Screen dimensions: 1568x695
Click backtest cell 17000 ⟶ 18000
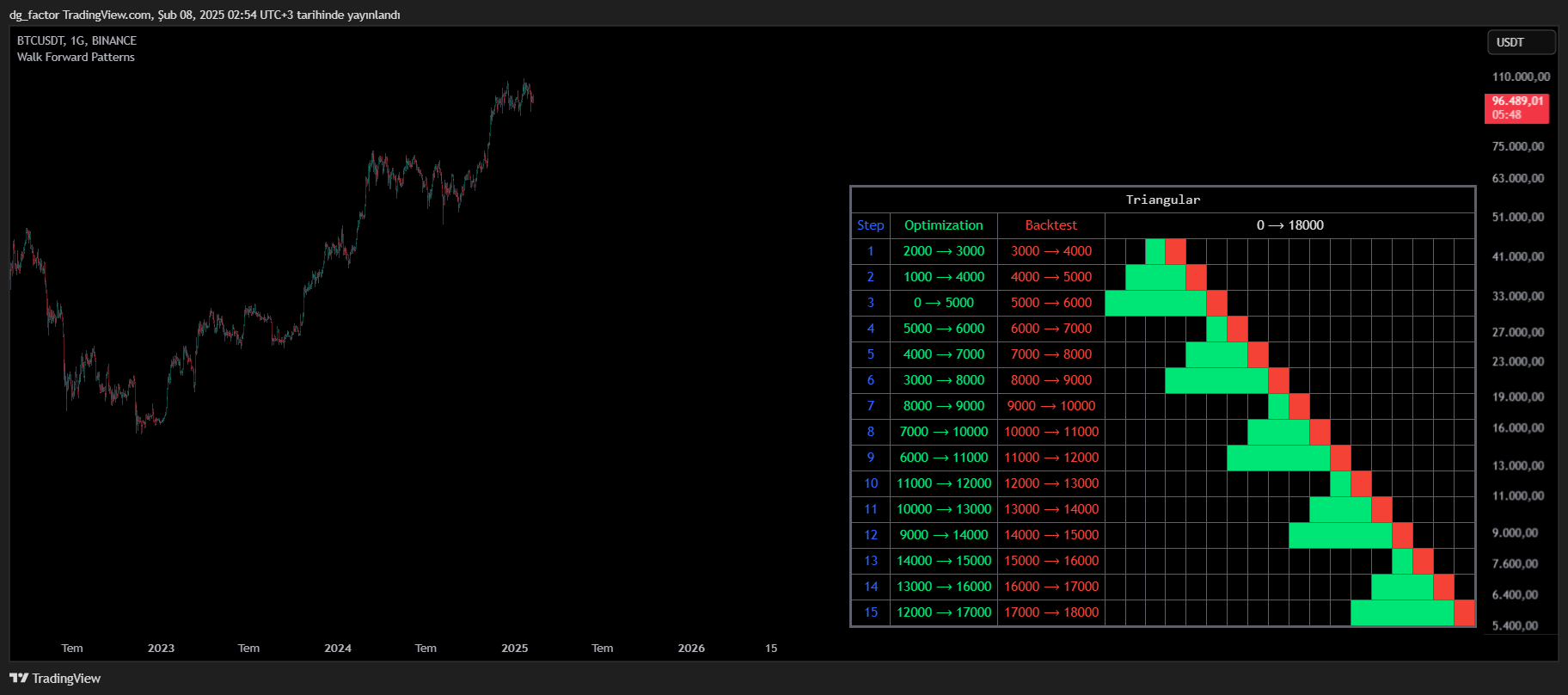1051,612
